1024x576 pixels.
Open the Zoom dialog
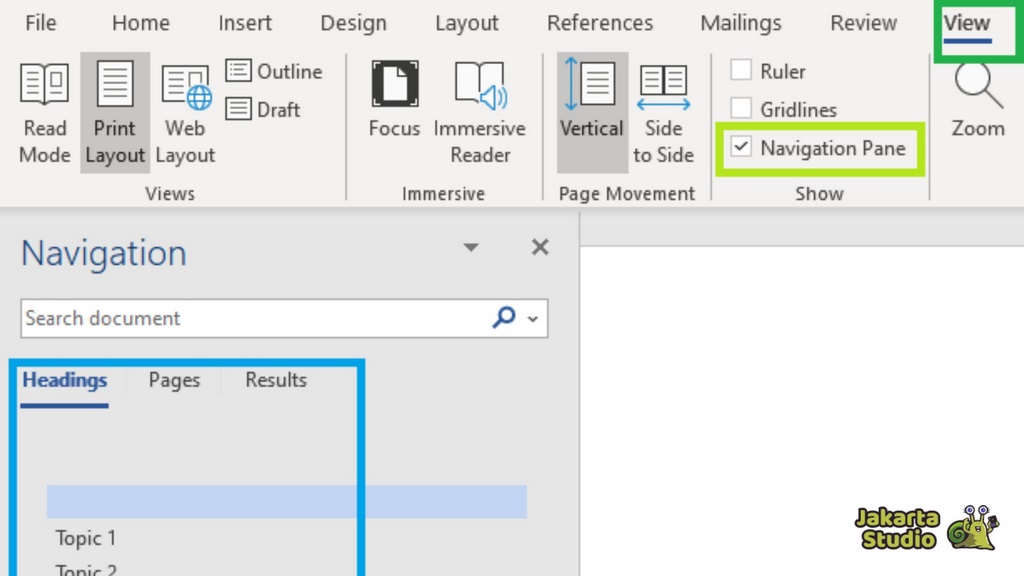(977, 100)
